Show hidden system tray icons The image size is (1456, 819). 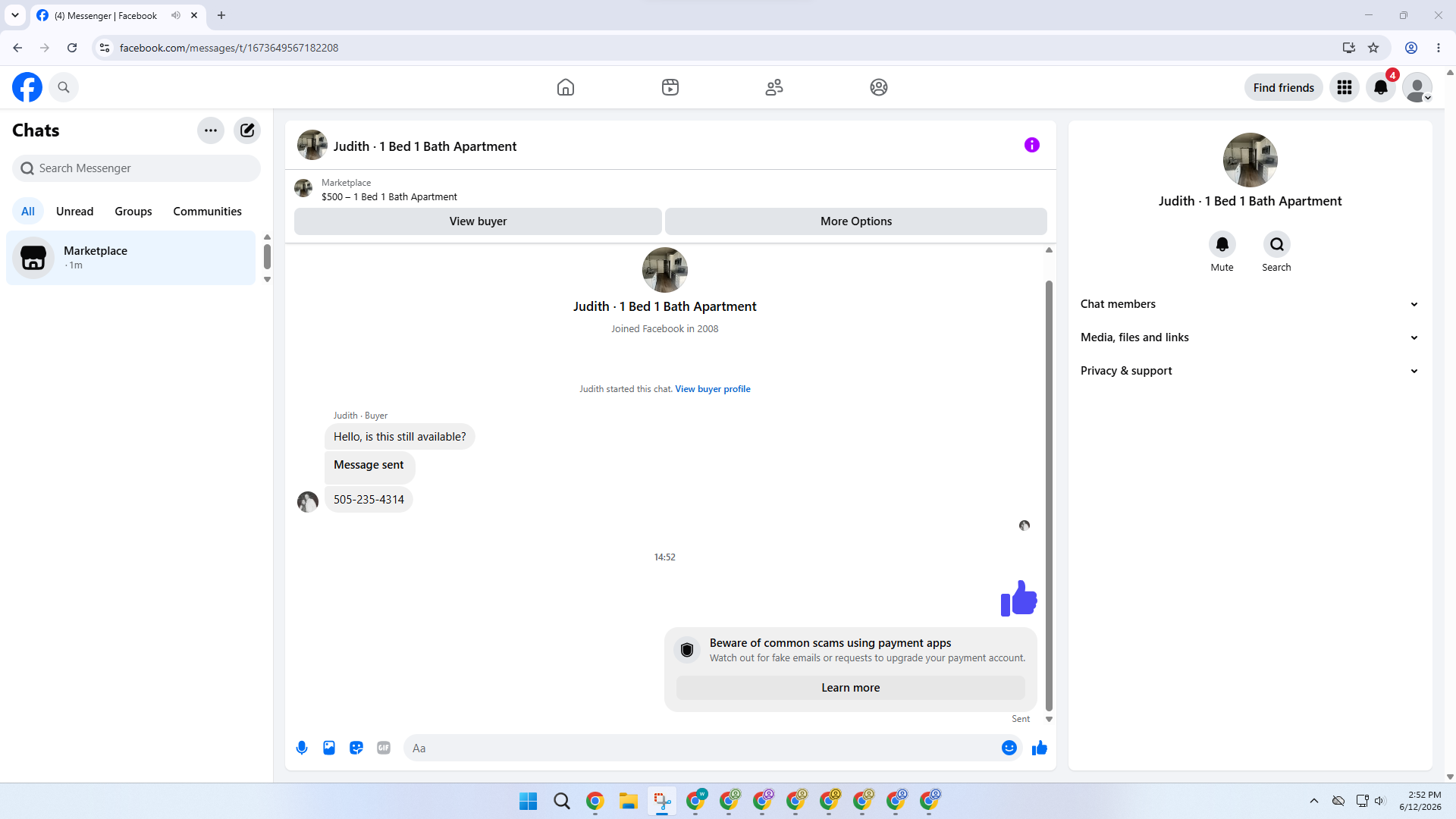1314,801
